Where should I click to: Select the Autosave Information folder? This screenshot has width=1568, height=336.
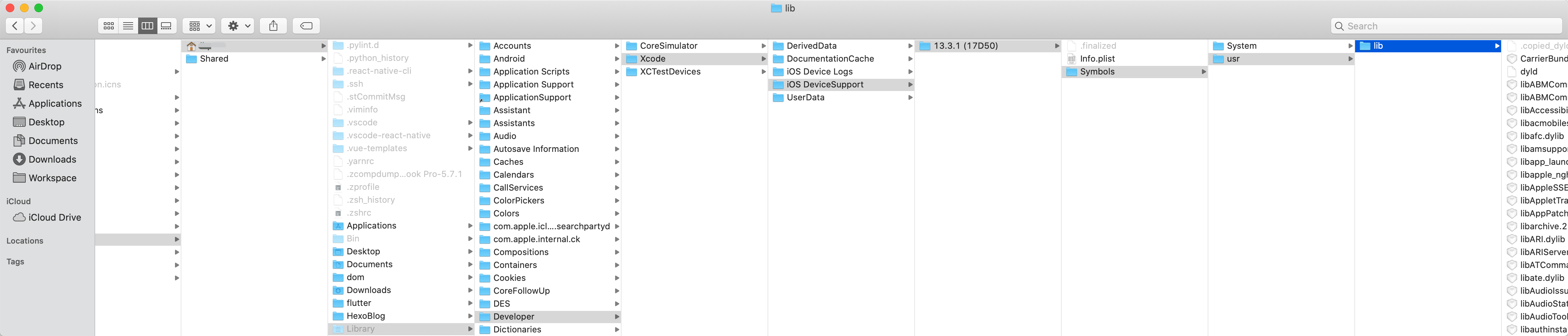(x=548, y=149)
